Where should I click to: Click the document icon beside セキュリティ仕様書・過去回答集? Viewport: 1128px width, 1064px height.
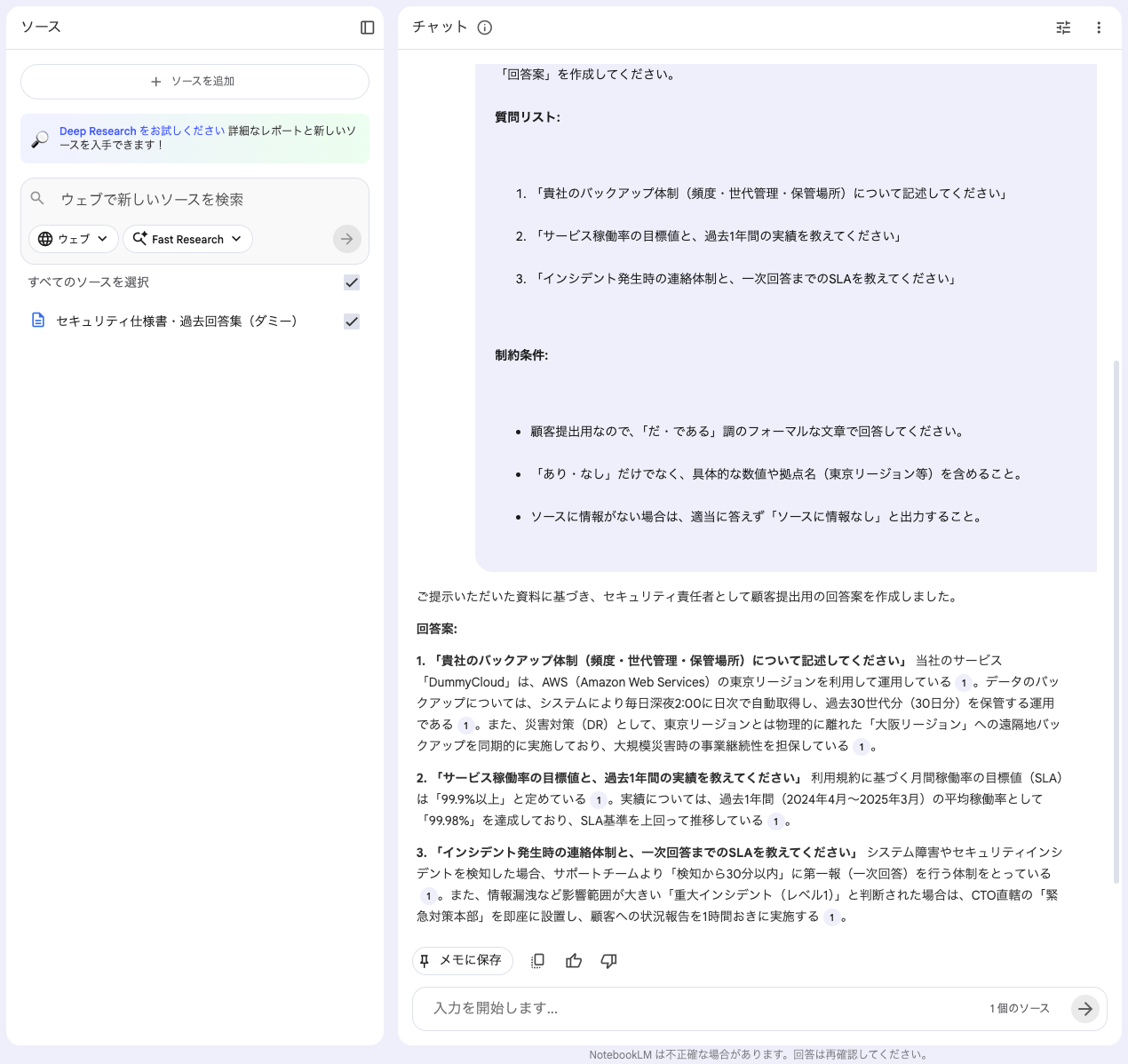pyautogui.click(x=37, y=321)
